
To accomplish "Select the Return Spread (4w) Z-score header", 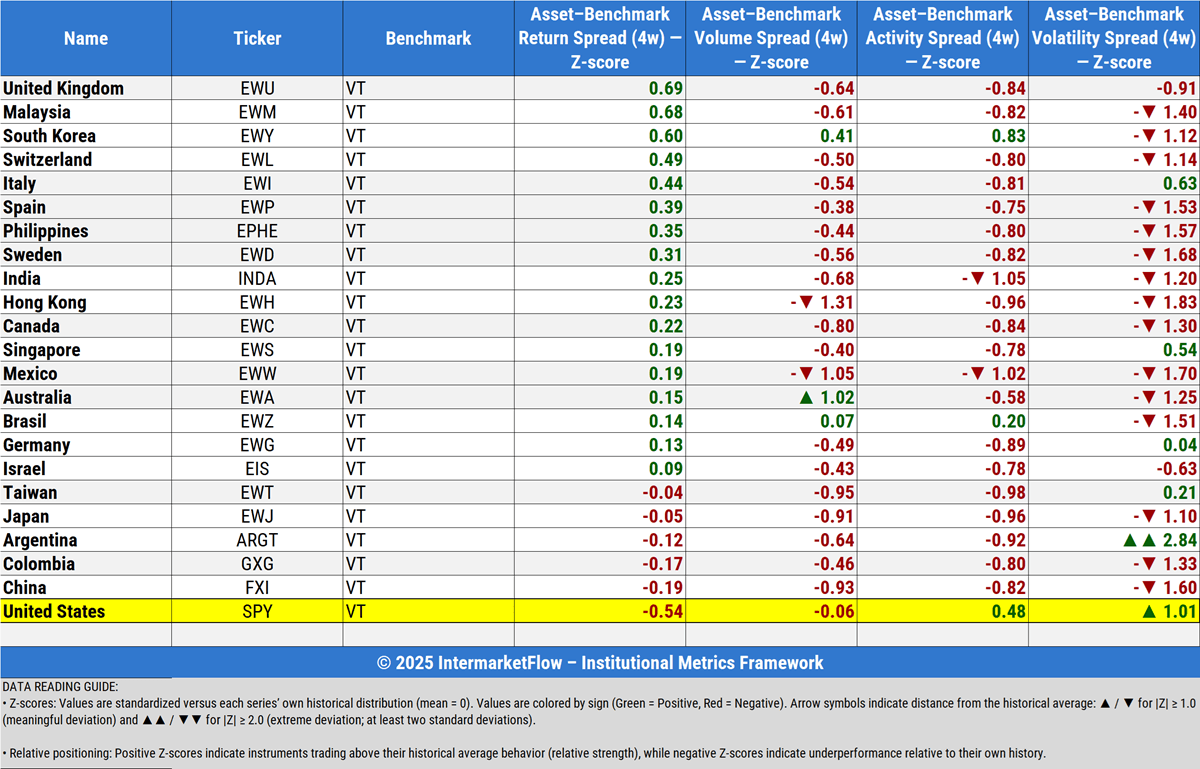I will (x=600, y=38).
